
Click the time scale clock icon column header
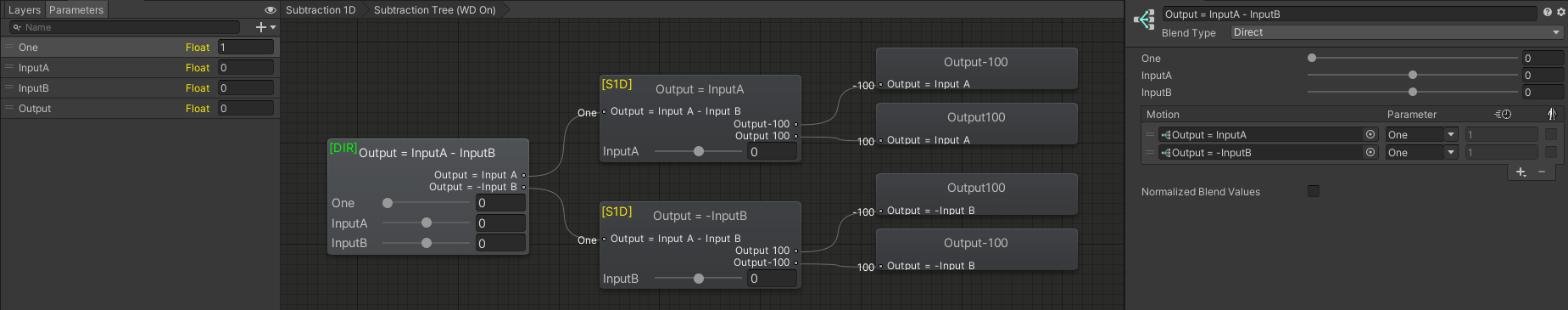click(1503, 114)
